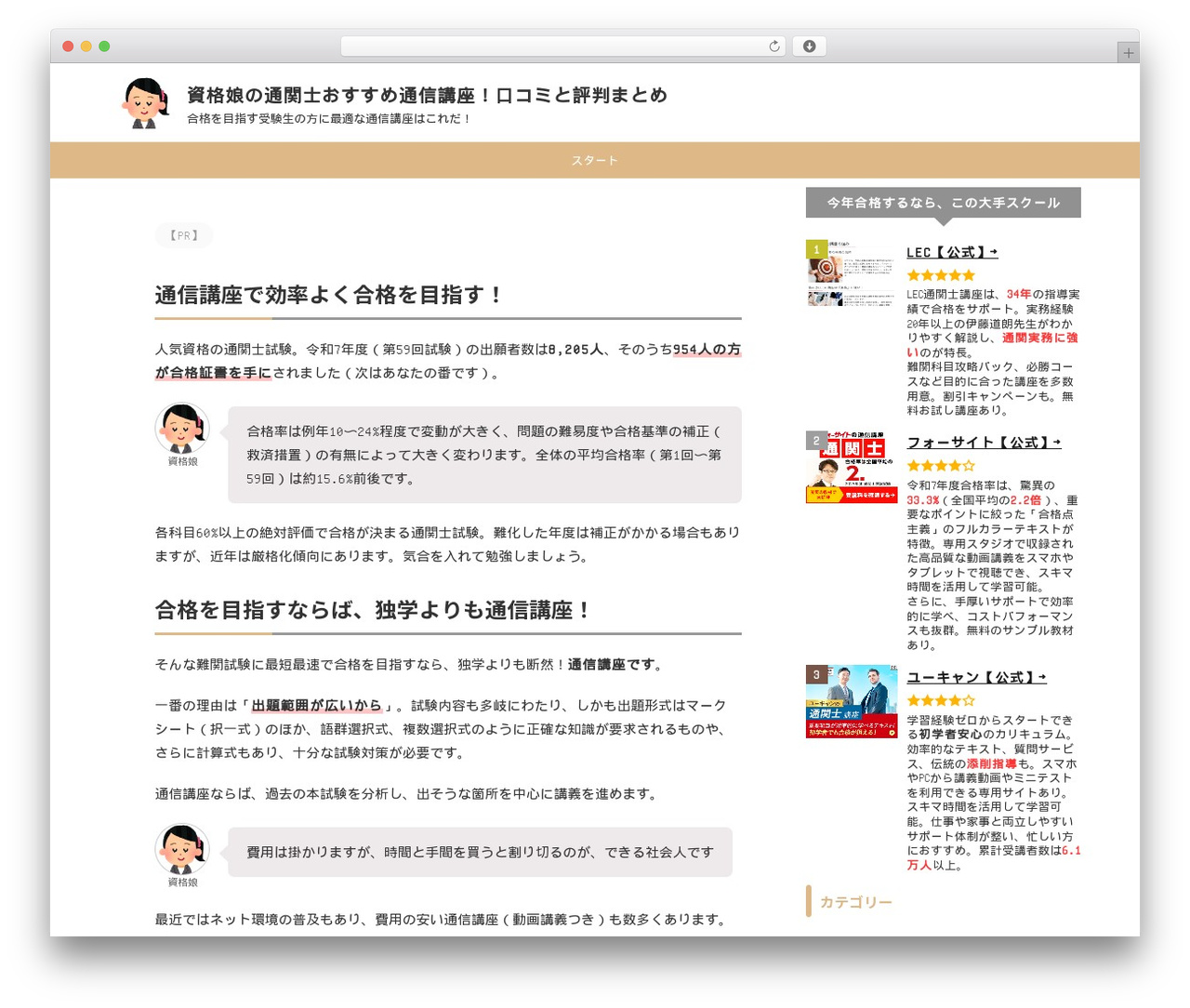Screen dimensions: 1190x1008
Task: Click the five-star rating under LEC
Action: [x=941, y=275]
